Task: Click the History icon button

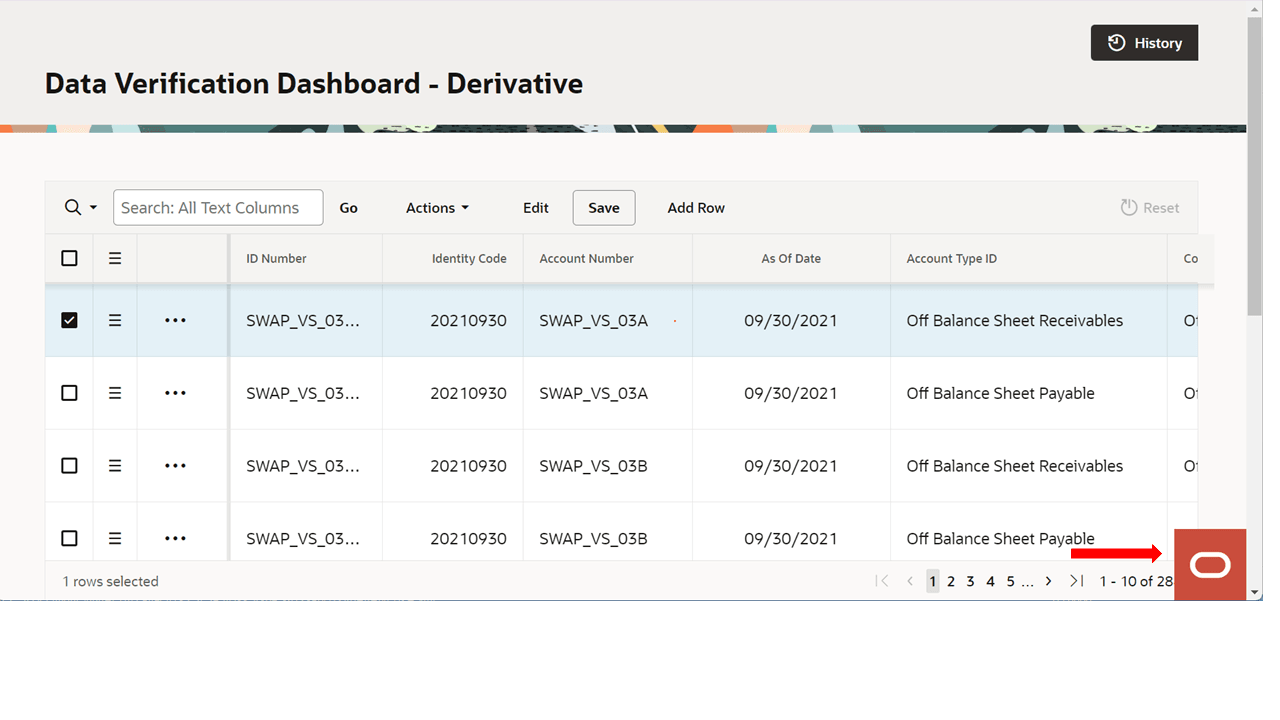Action: tap(1116, 42)
